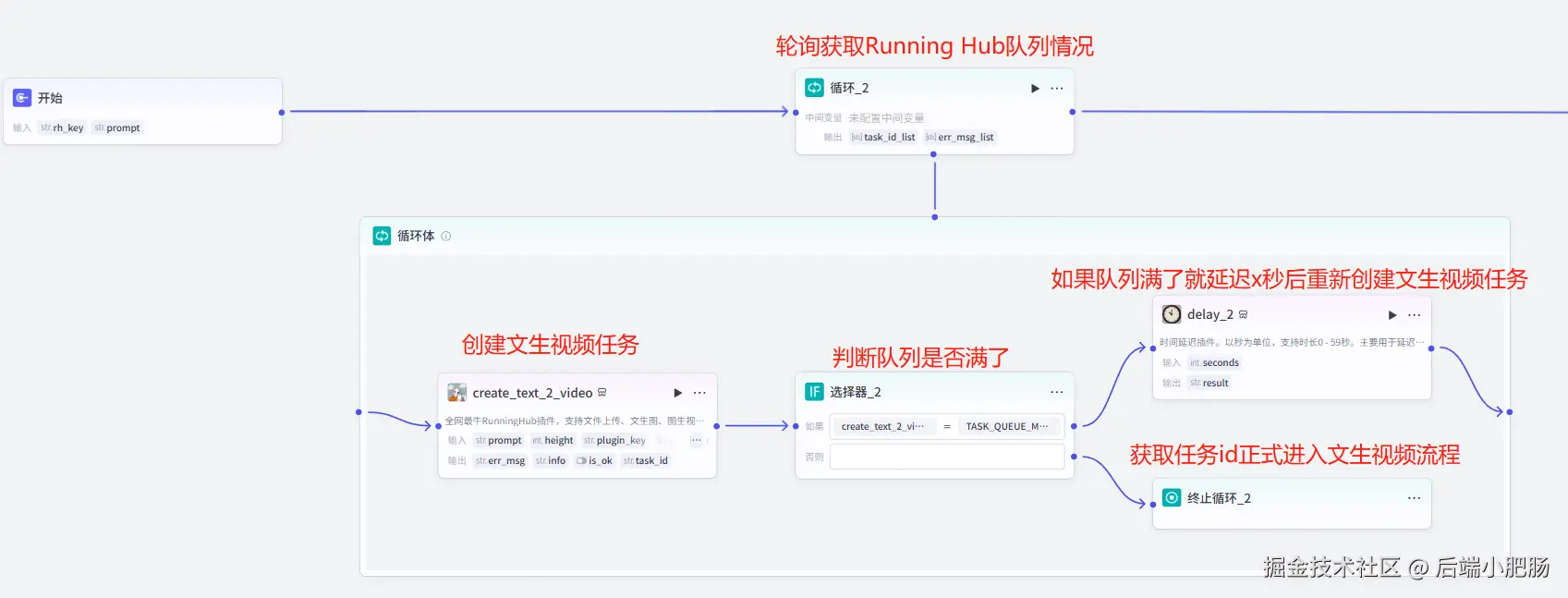Screen dimensions: 1568x598
Task: Select the height input of create_text_2_video
Action: coord(553,440)
